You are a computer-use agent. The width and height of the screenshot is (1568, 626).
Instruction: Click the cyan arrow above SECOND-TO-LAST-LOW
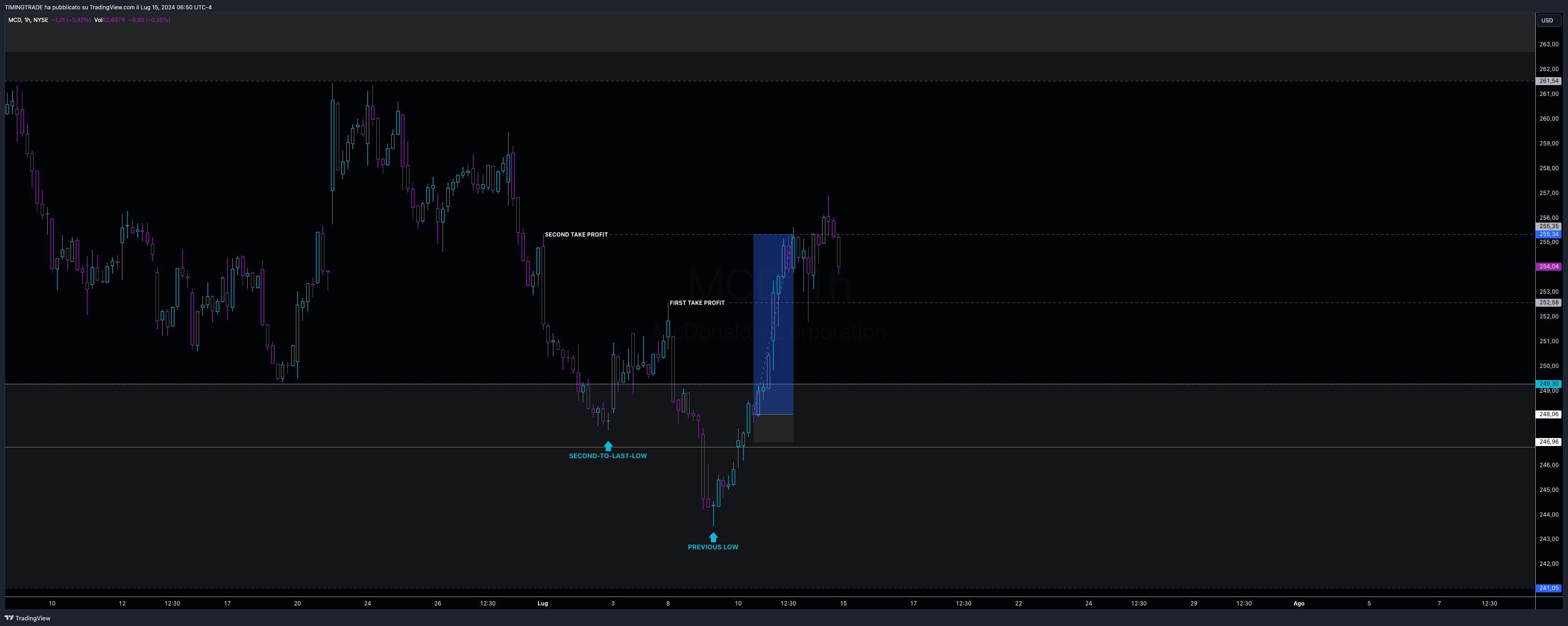608,446
